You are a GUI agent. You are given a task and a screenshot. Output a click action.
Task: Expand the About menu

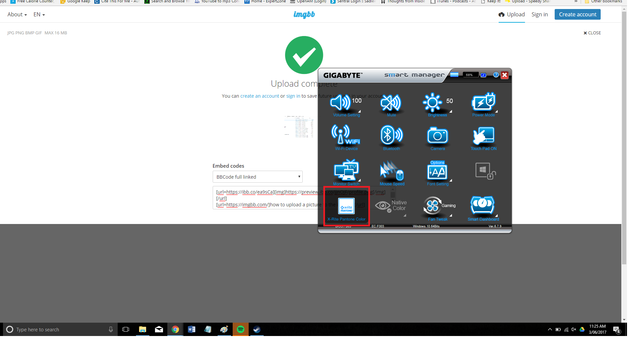[x=17, y=14]
